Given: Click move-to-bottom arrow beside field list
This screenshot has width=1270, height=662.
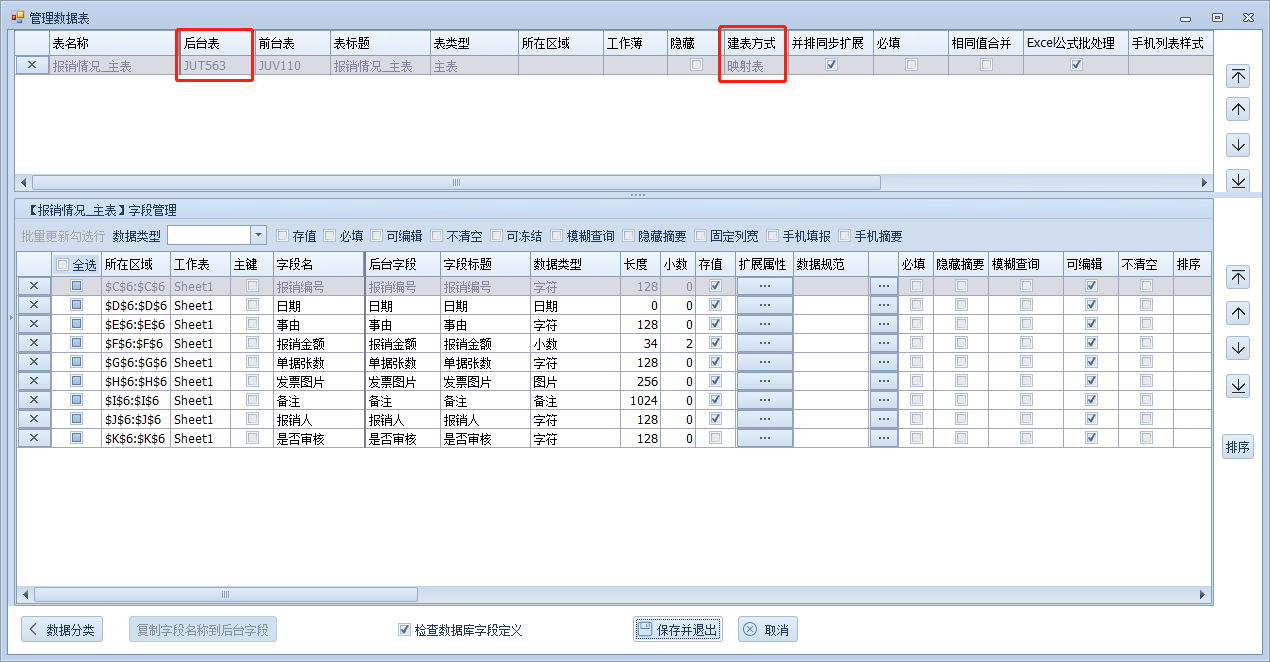Looking at the screenshot, I should click(x=1238, y=386).
